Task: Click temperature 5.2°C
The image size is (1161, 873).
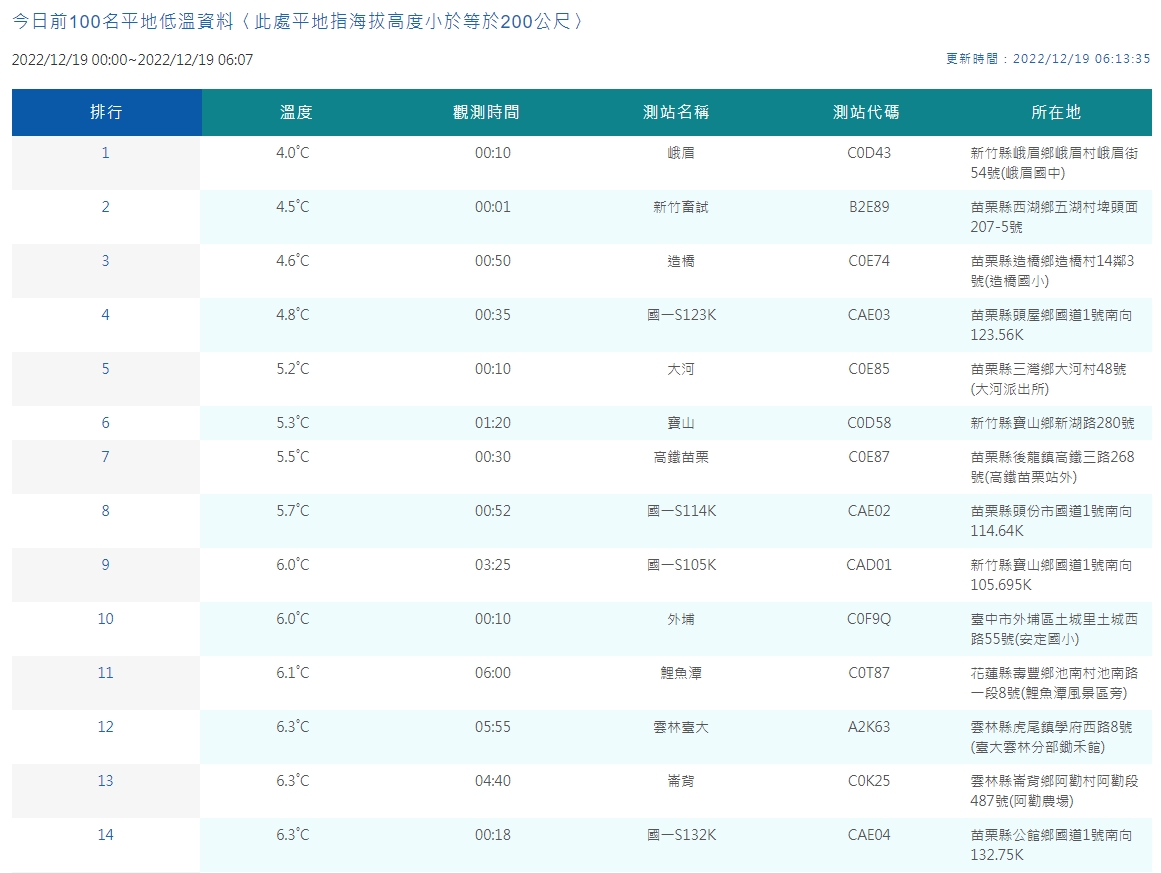Action: [x=293, y=369]
